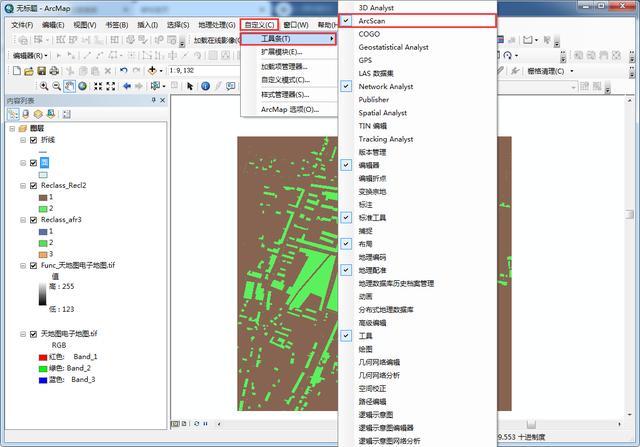Collapse Func_天地图电子地图.tif legend
The image size is (640, 447).
23,266
